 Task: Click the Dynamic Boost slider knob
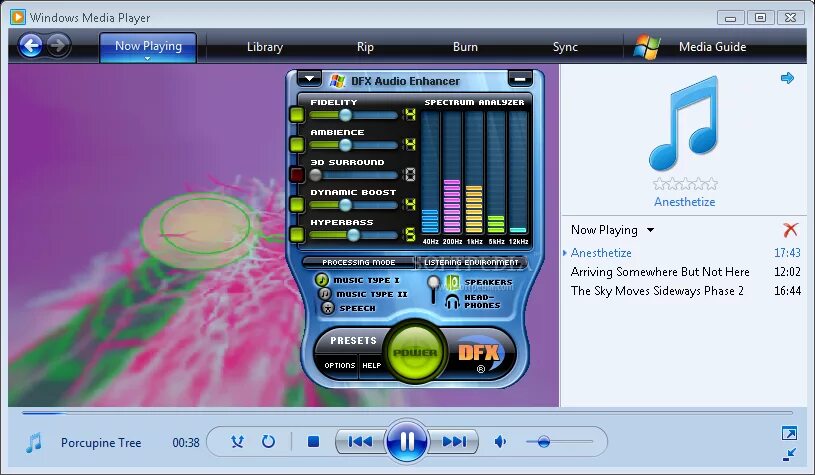click(345, 205)
